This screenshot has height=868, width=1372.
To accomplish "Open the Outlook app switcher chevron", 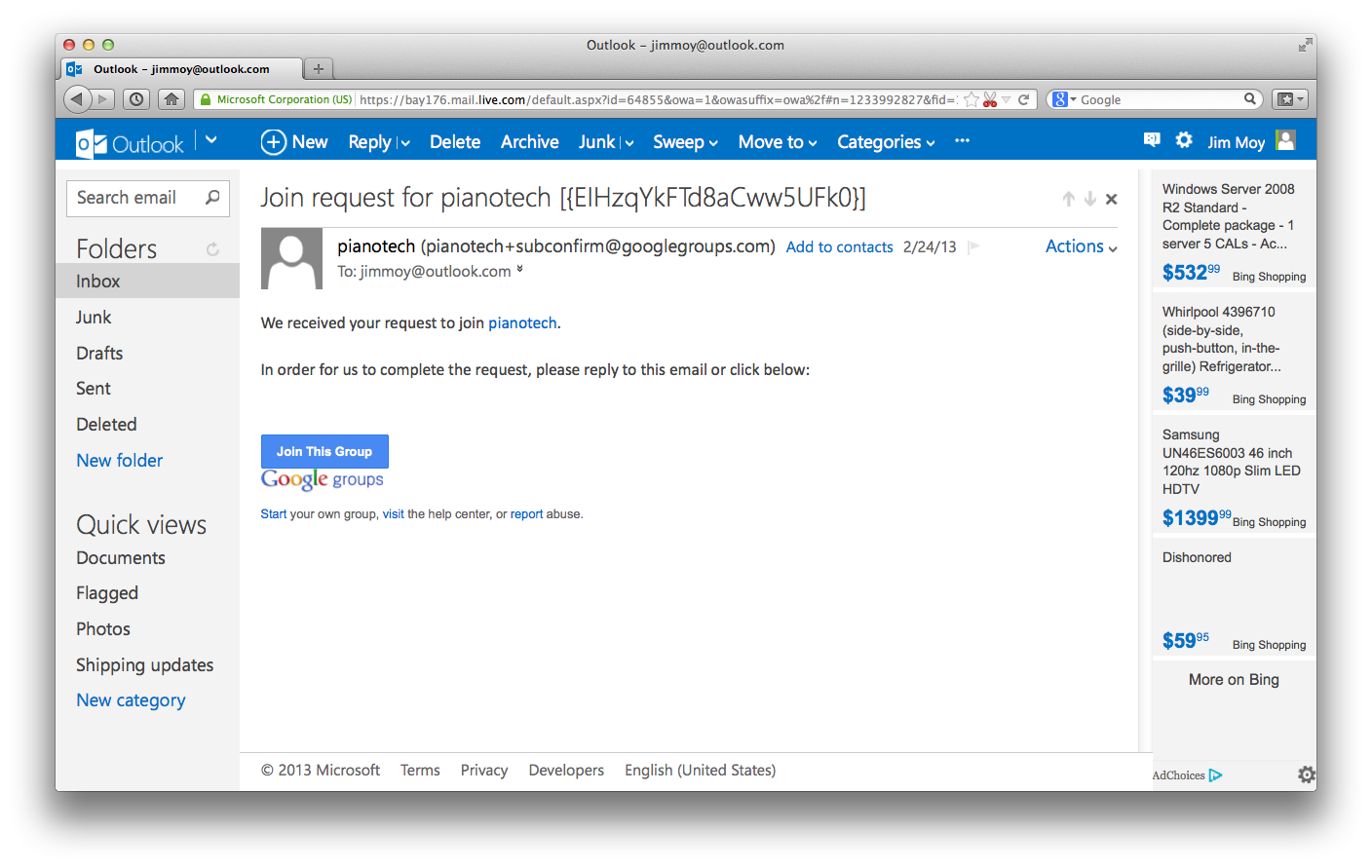I will click(210, 140).
